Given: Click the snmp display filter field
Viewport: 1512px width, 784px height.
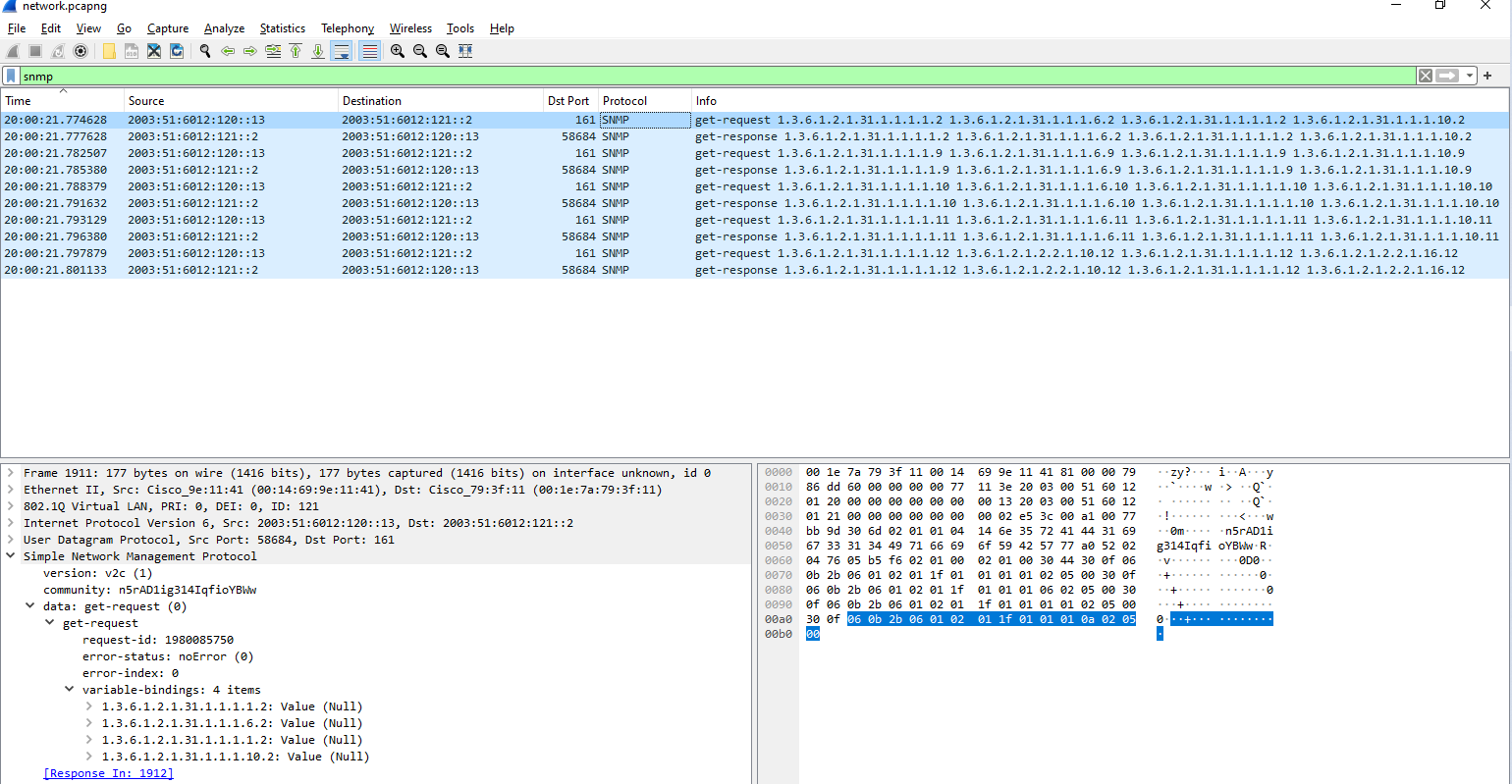Looking at the screenshot, I should point(687,76).
